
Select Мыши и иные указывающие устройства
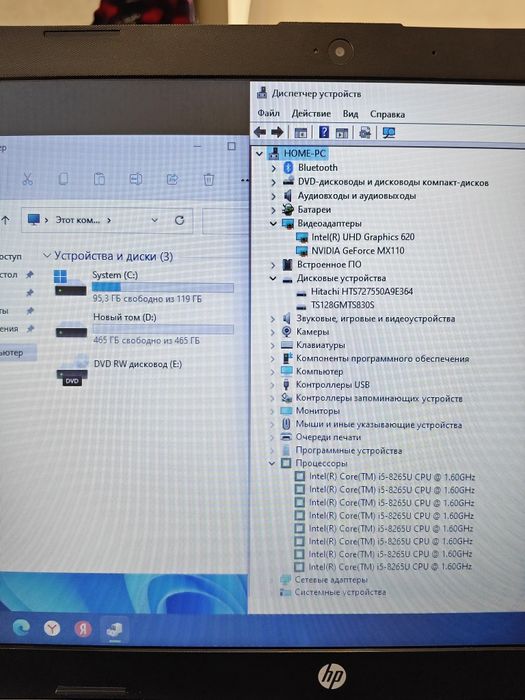coord(379,425)
